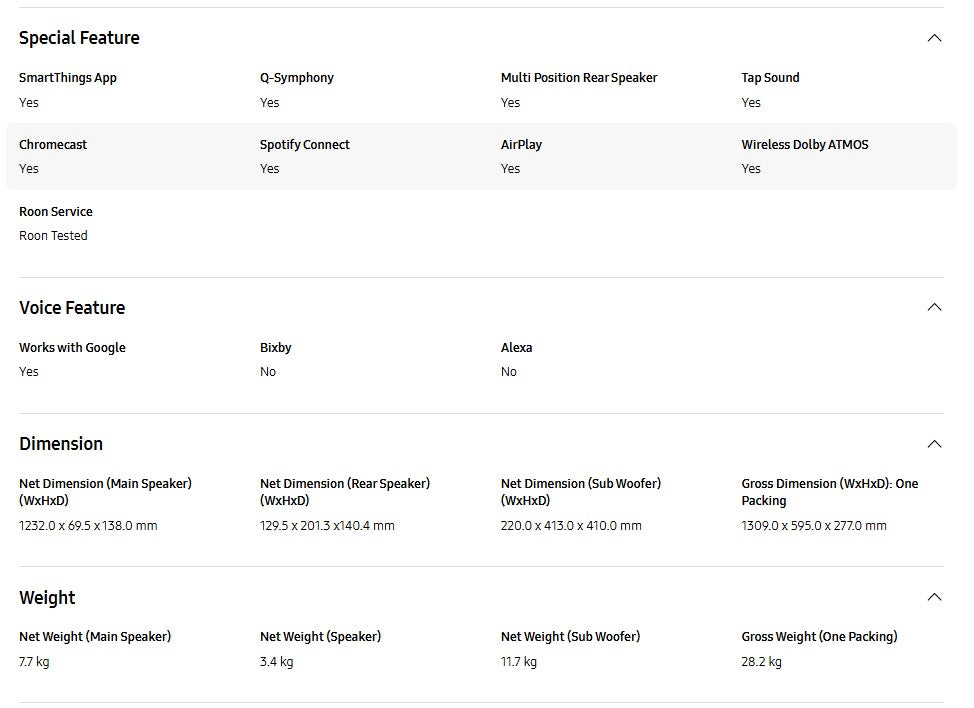The height and width of the screenshot is (708, 974).
Task: Click the Sub Woofer dimension value
Action: click(x=571, y=526)
